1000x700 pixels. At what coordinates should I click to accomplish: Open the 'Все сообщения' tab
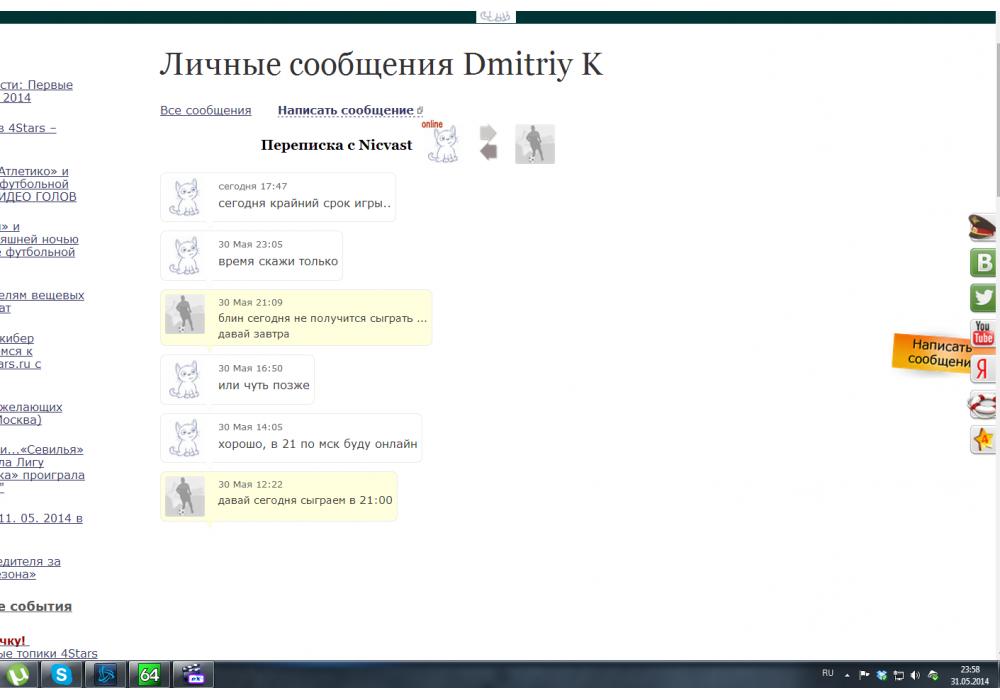click(205, 110)
